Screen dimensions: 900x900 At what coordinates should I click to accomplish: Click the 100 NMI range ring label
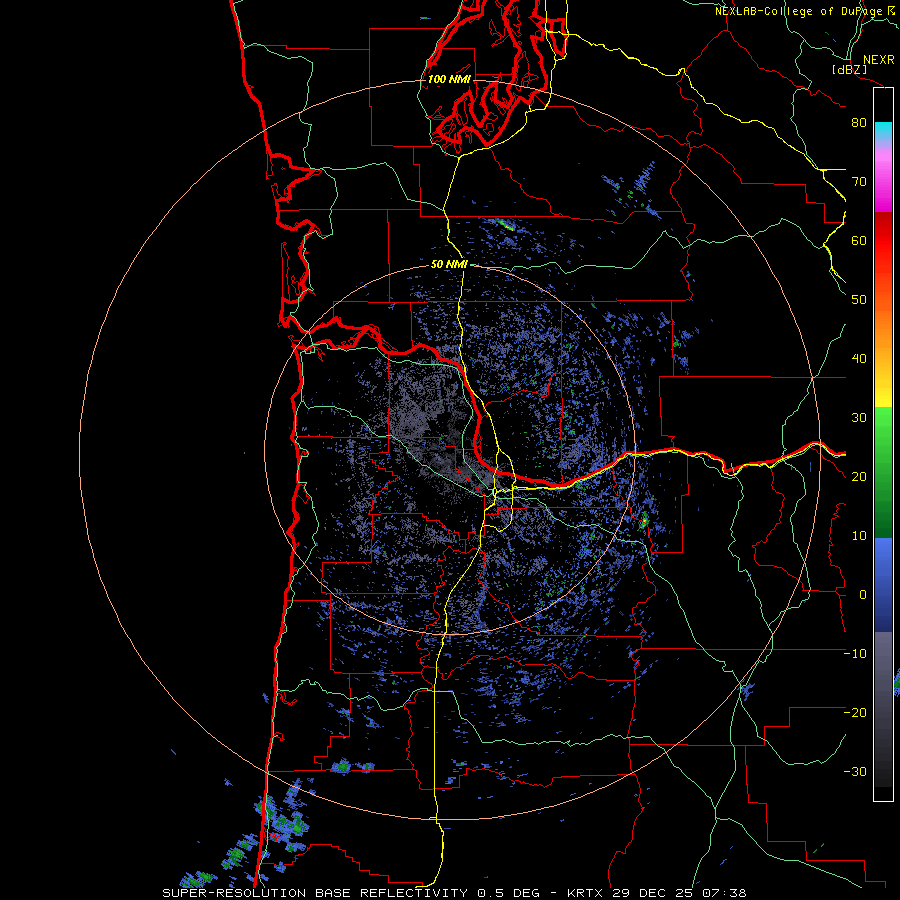[449, 79]
